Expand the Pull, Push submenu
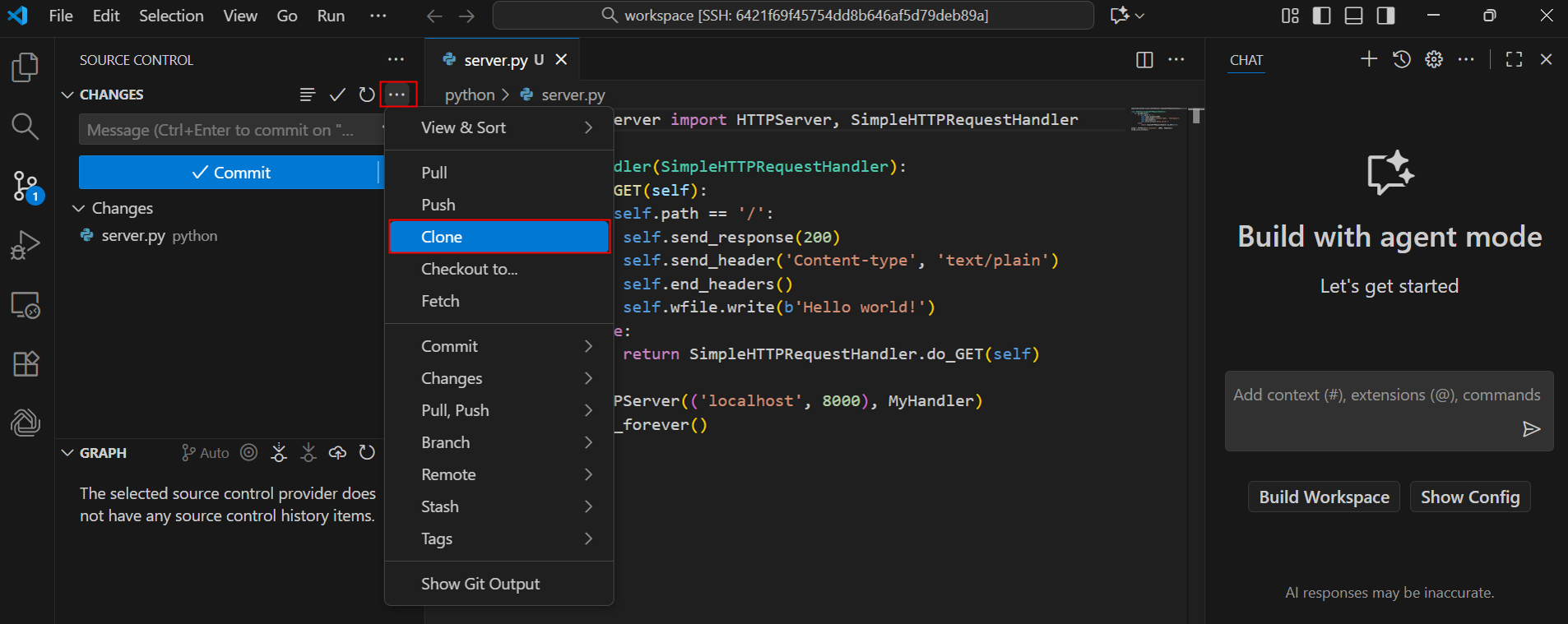This screenshot has height=624, width=1568. (499, 410)
